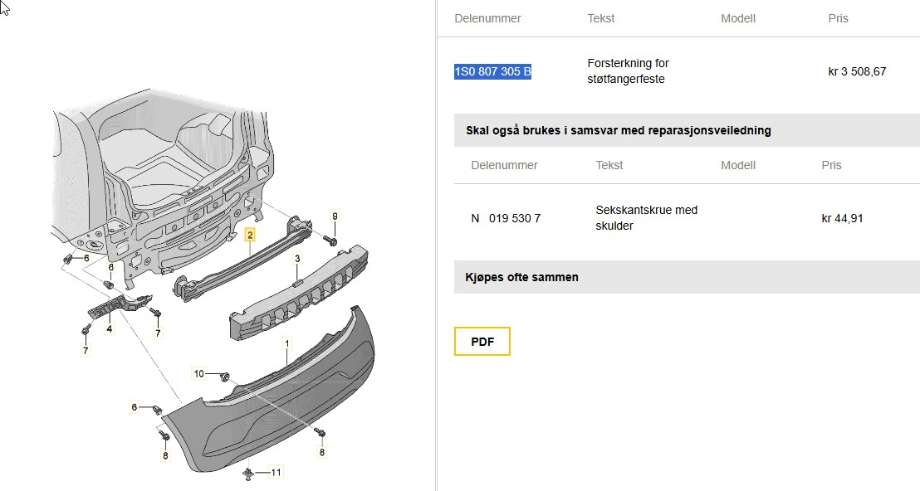Click top 'Tekst' column header
Viewport: 920px width, 491px height.
click(x=601, y=18)
